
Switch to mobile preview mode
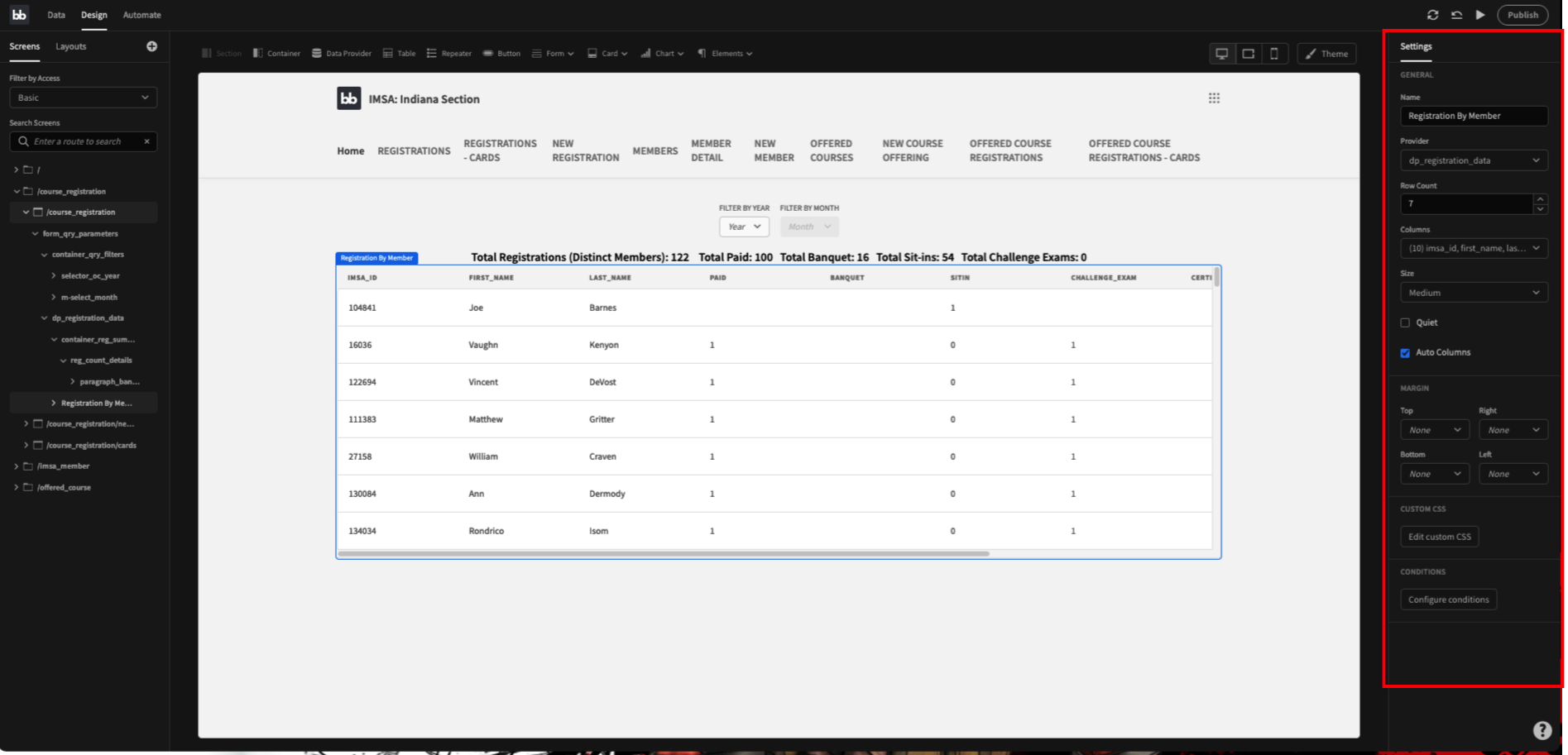(1274, 53)
